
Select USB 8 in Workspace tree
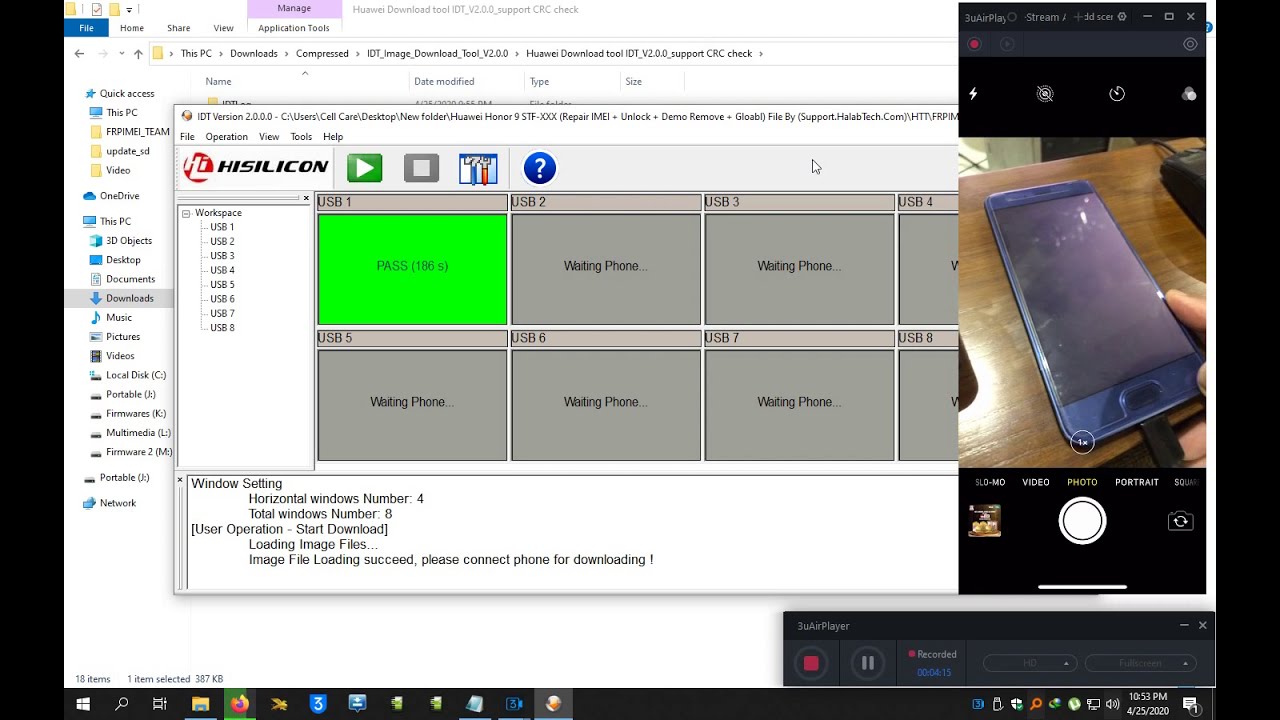(x=222, y=328)
